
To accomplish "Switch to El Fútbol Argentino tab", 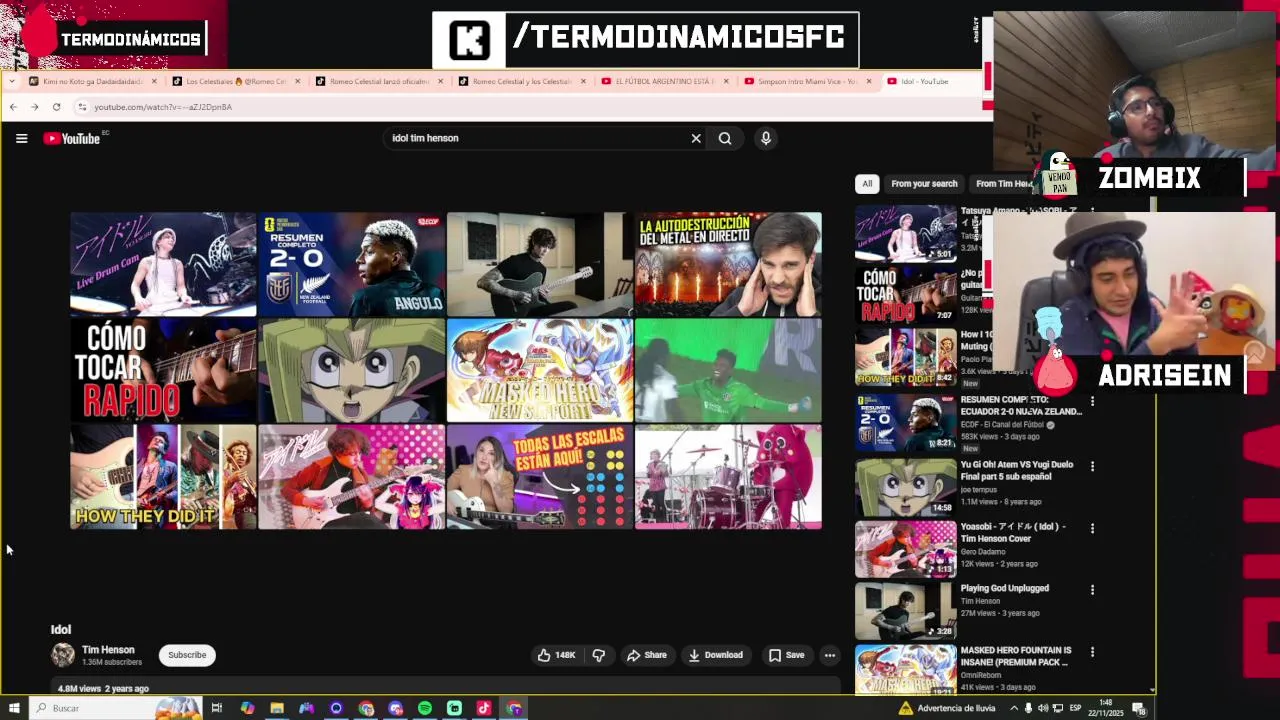I will click(666, 81).
